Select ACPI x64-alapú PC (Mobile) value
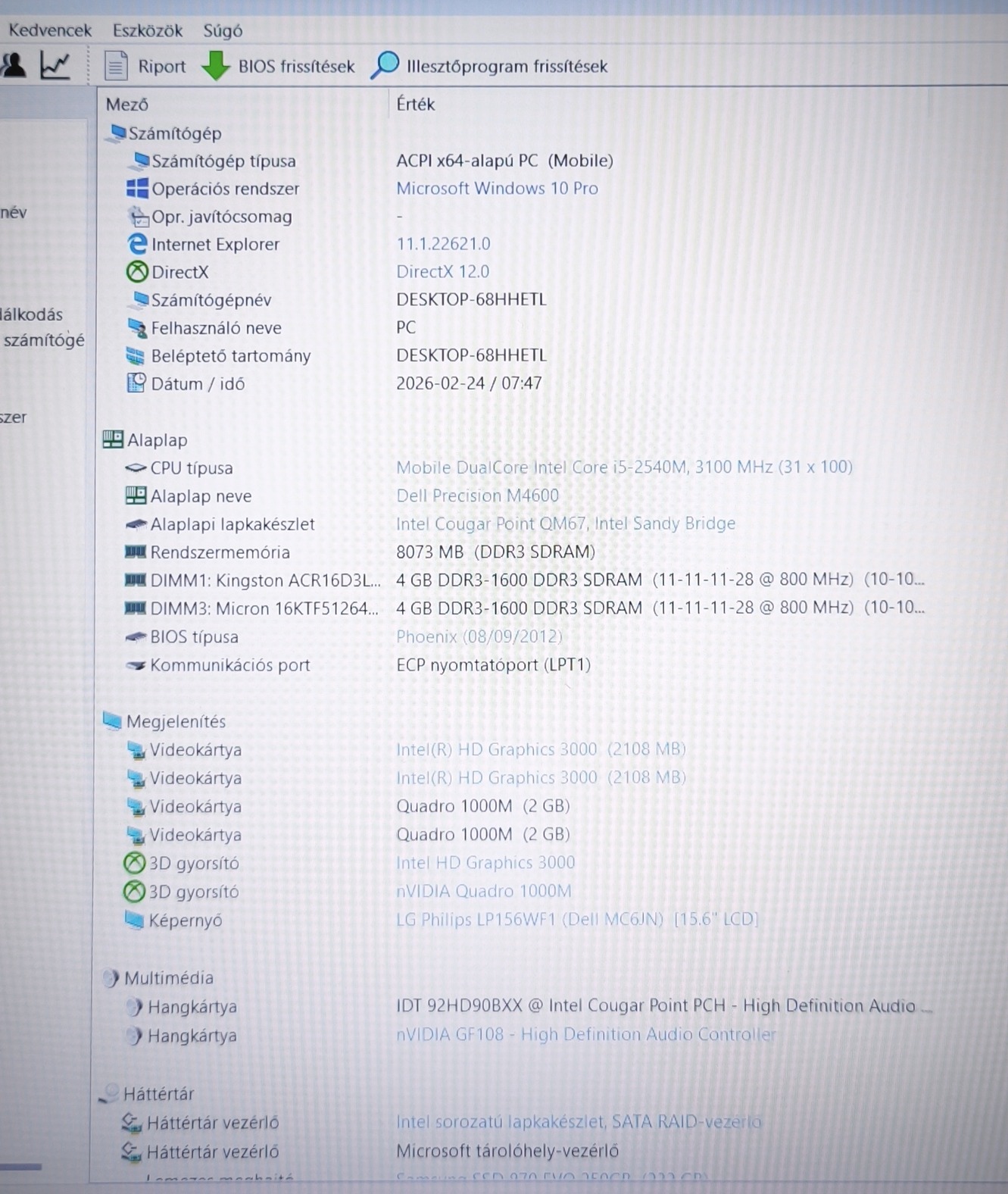The image size is (1008, 1194). click(x=504, y=161)
